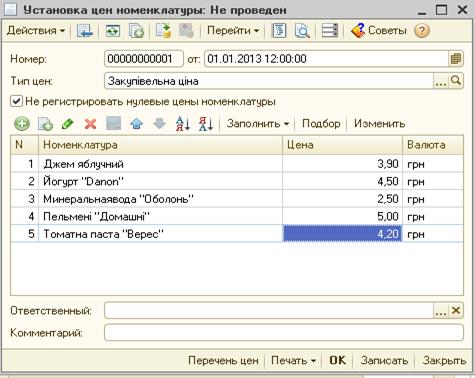Click the green plus add row icon
Image resolution: width=475 pixels, height=378 pixels.
coord(22,124)
